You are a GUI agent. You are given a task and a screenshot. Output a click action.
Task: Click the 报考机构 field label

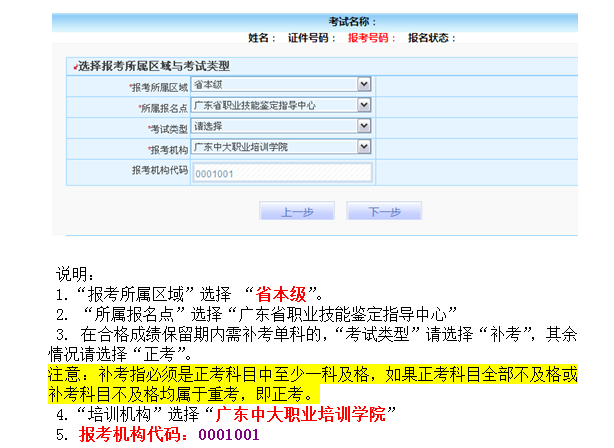168,150
